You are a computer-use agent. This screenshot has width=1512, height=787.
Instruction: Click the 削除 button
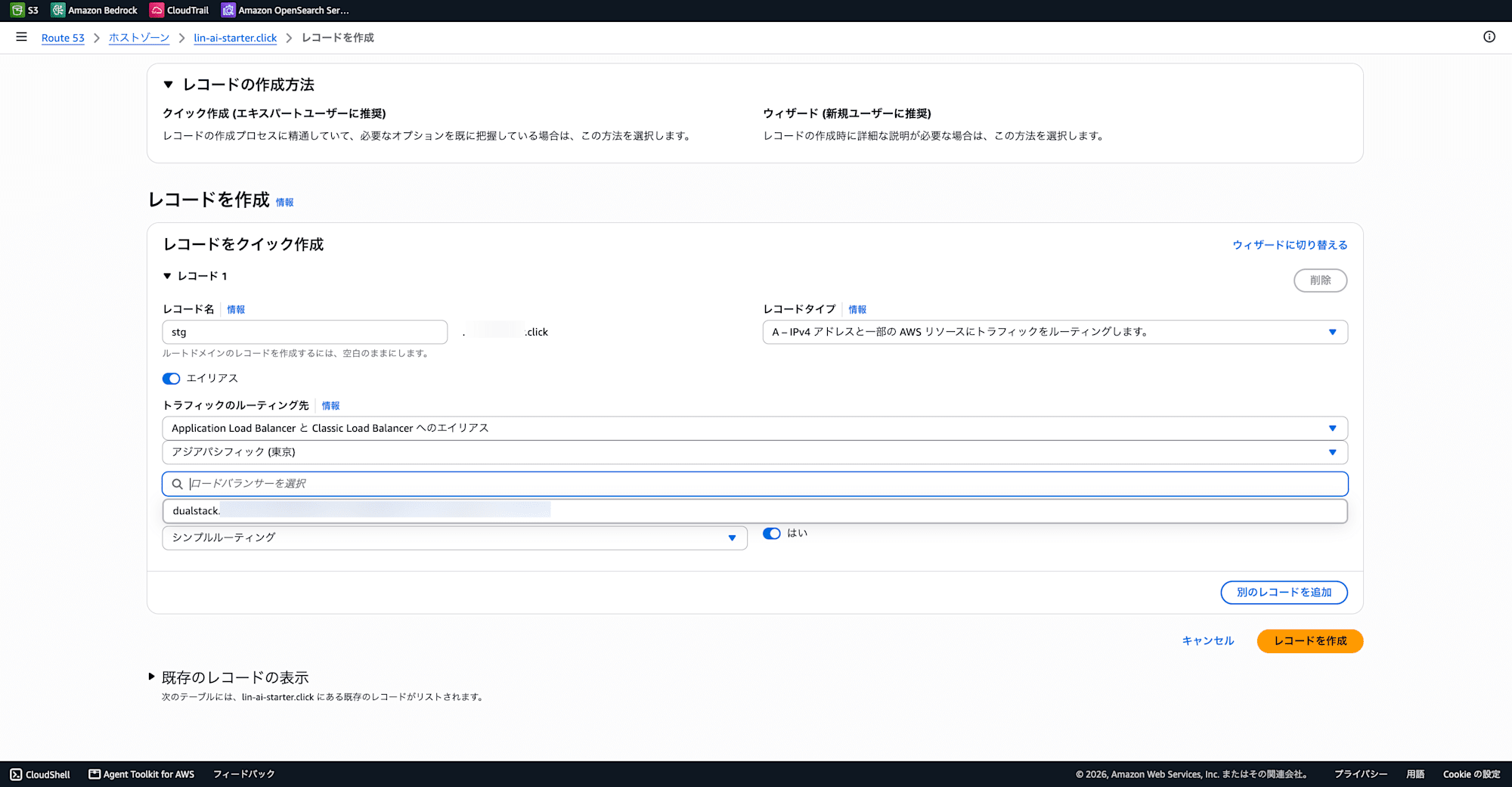point(1320,280)
